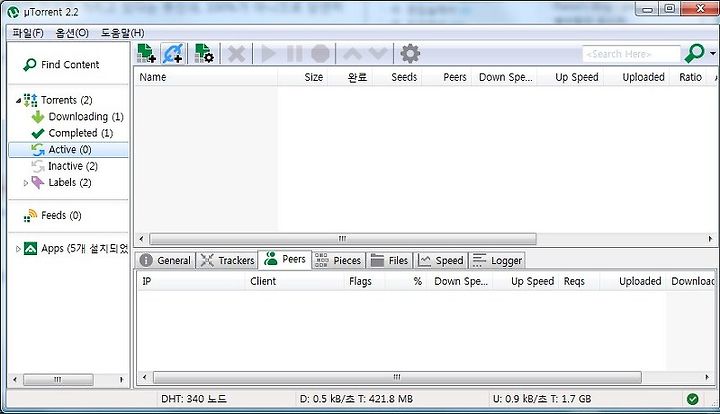This screenshot has height=414, width=720.
Task: Expand the Apps tree node
Action: tap(18, 249)
